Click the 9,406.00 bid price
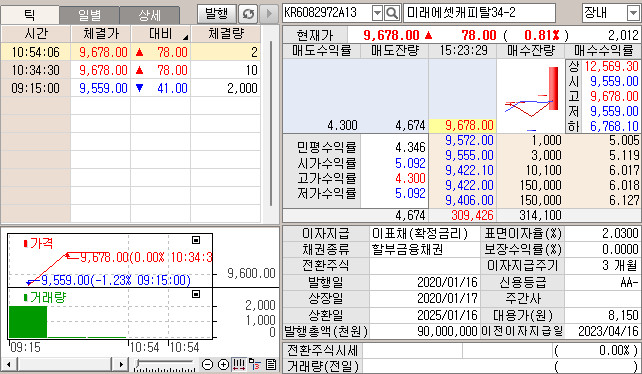This screenshot has width=642, height=374. tap(469, 200)
